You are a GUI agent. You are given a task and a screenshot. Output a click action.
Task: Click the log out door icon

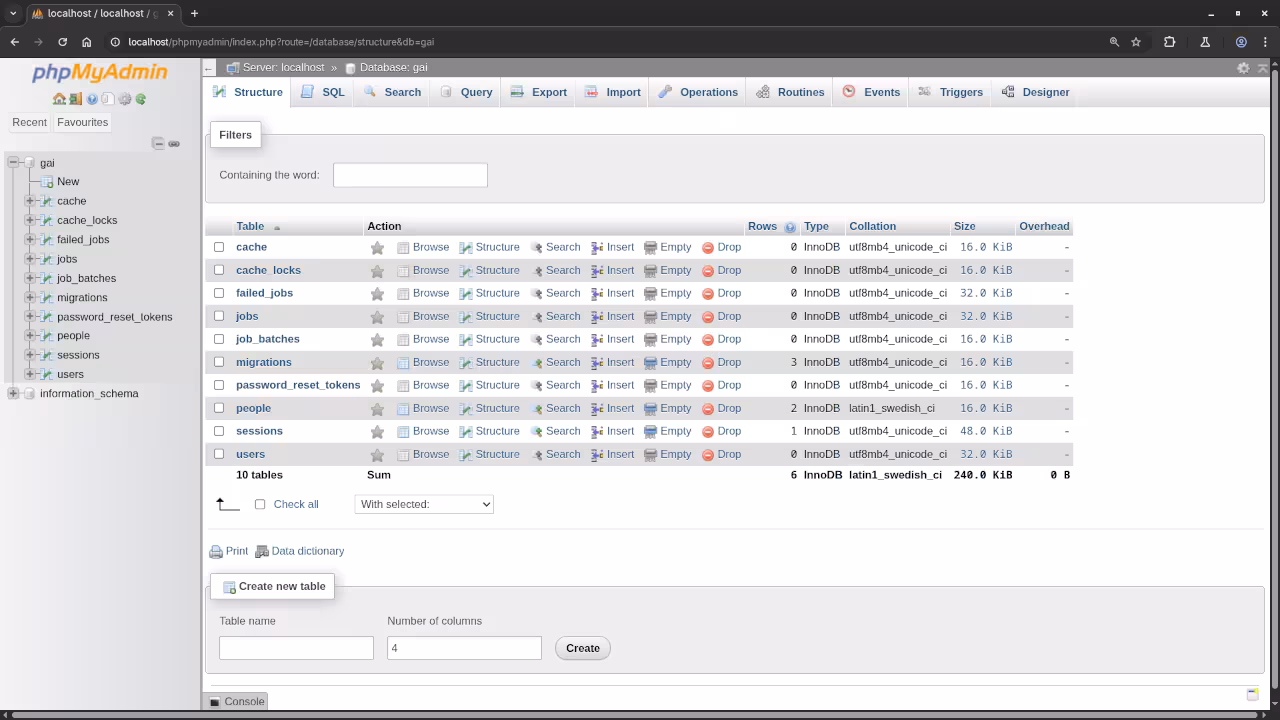75,99
